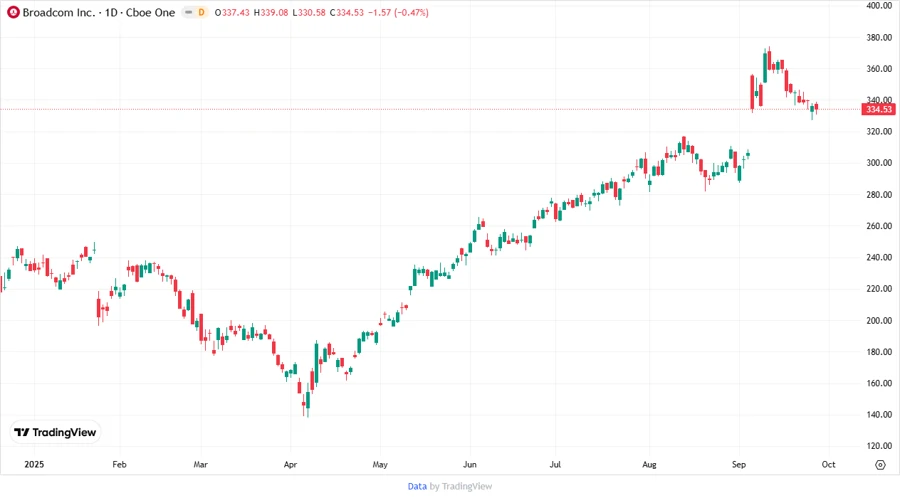
Task: Click the change value −1.57 (−0.47%)
Action: (x=398, y=13)
